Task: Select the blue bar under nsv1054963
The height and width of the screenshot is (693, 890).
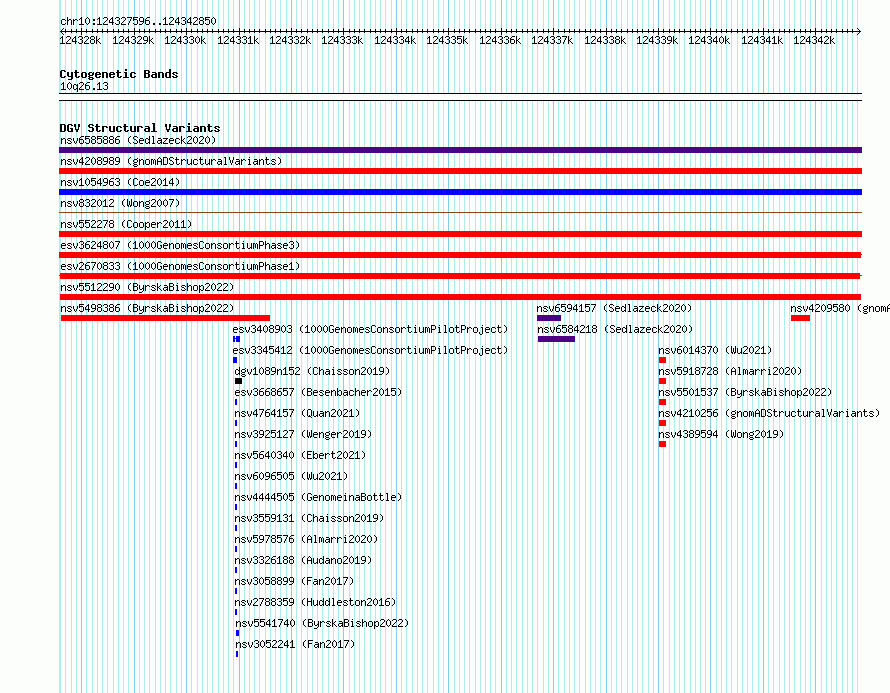Action: tap(460, 192)
